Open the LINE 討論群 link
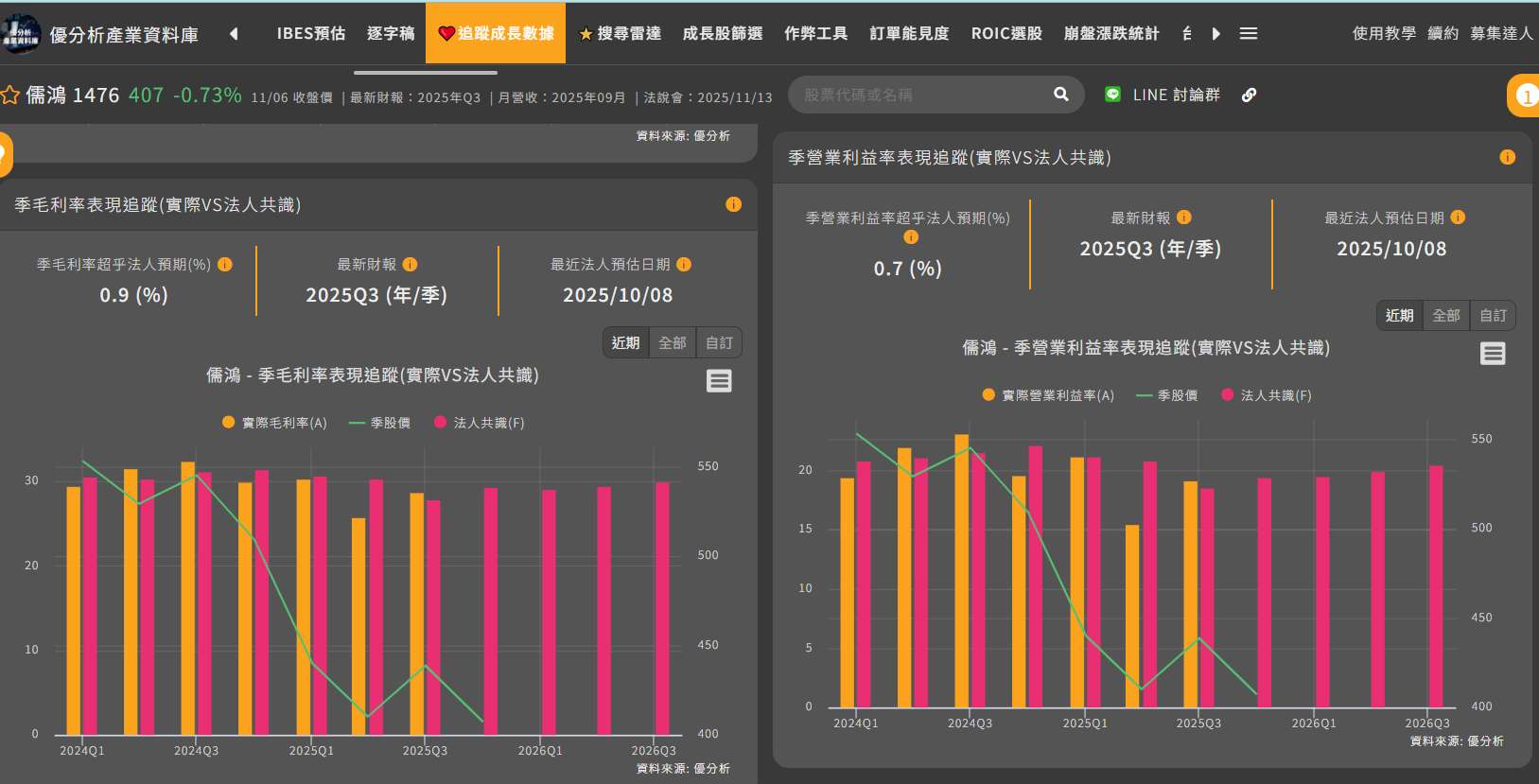Screen dimensions: 1539x784 coord(1163,95)
